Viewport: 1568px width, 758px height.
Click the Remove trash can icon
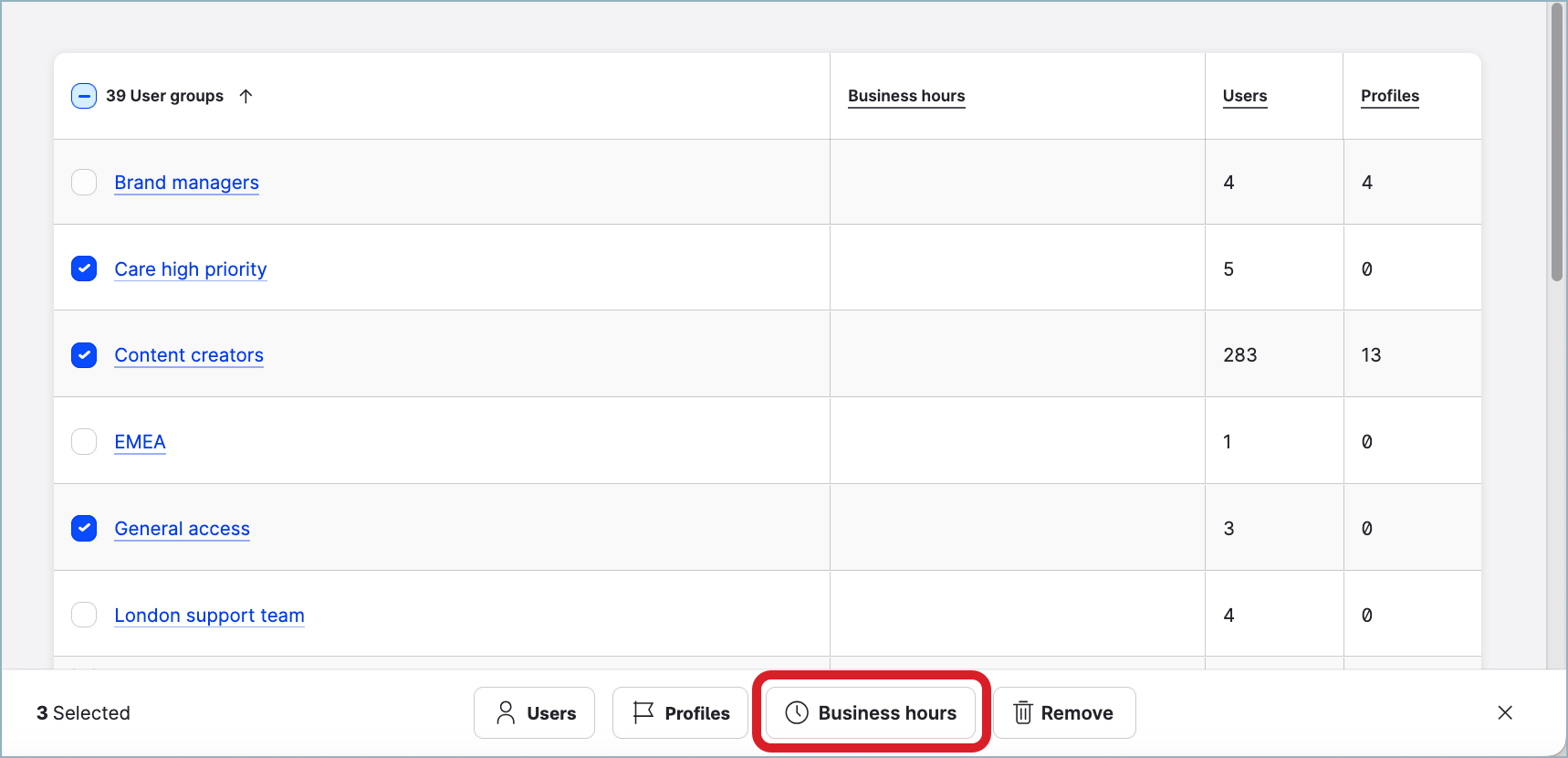pyautogui.click(x=1023, y=712)
